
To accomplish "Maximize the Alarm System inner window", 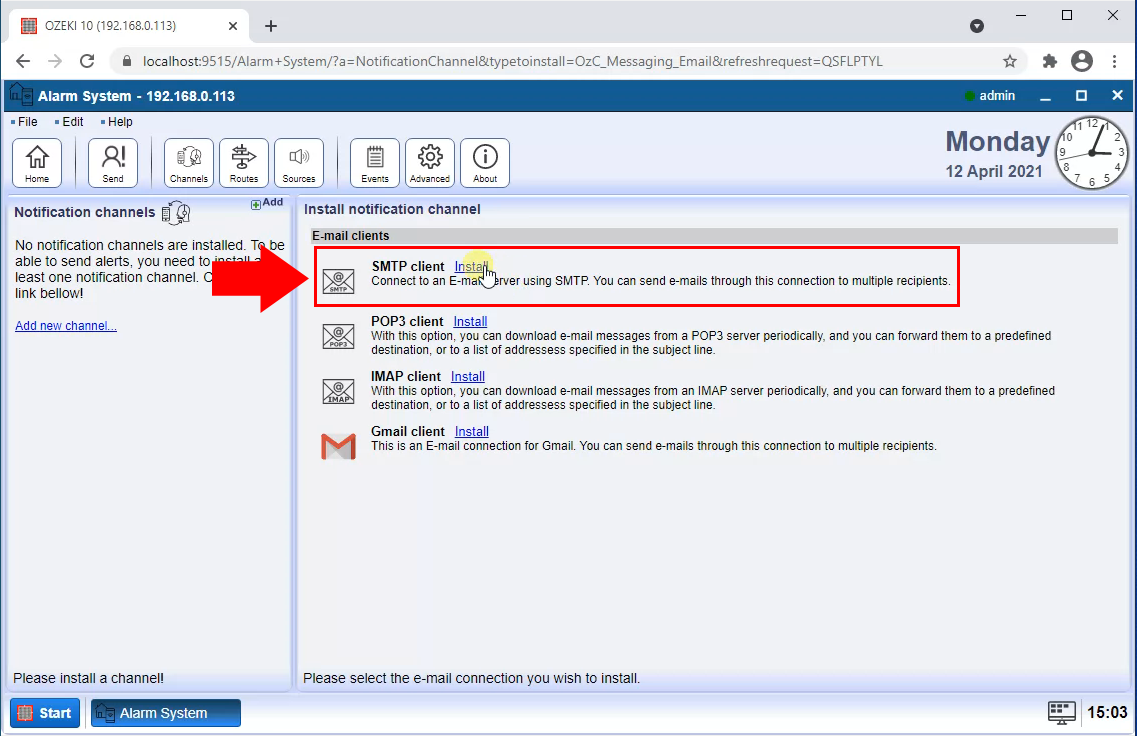I will (1081, 96).
